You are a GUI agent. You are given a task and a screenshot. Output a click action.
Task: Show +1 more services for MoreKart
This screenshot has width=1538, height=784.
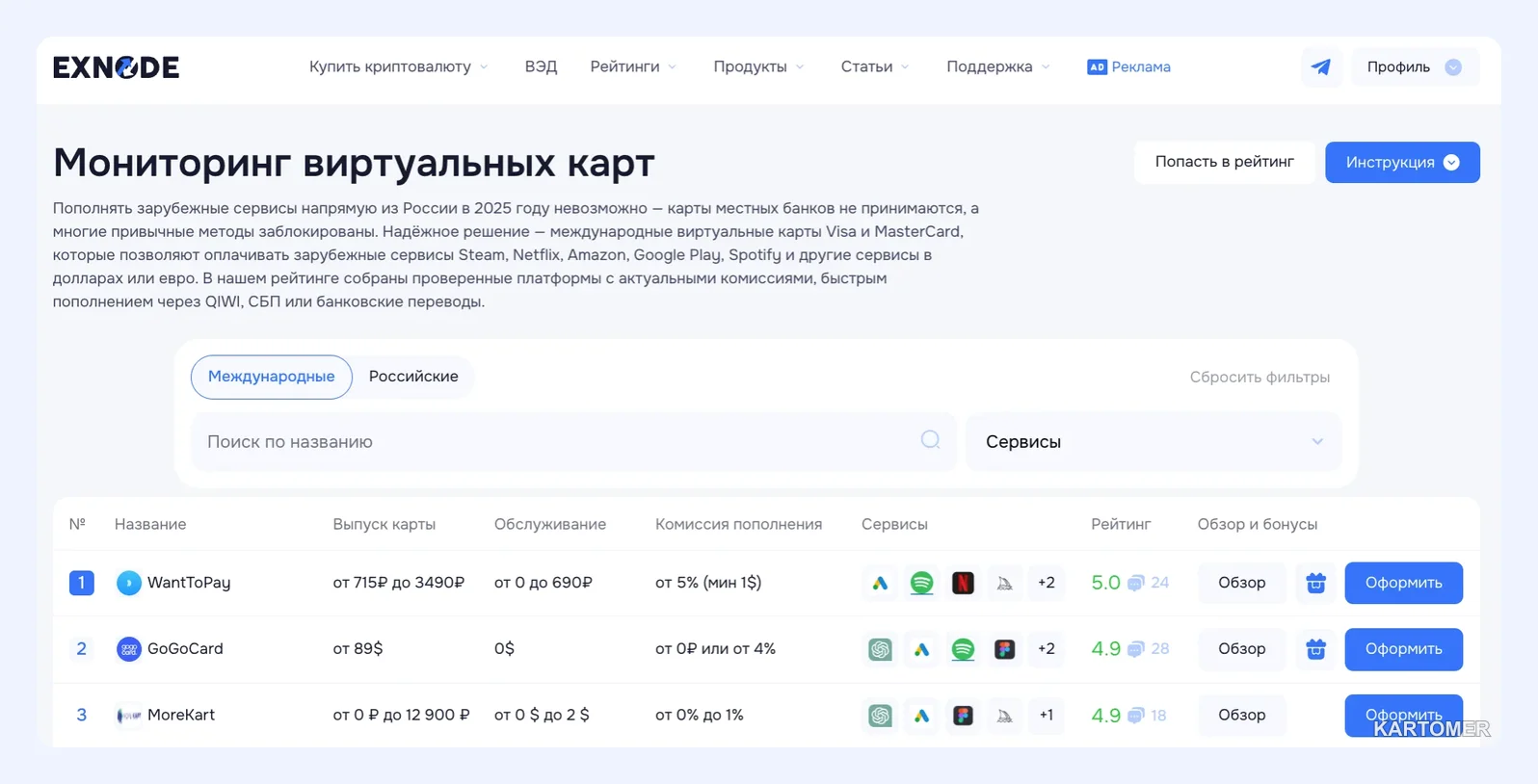1047,716
